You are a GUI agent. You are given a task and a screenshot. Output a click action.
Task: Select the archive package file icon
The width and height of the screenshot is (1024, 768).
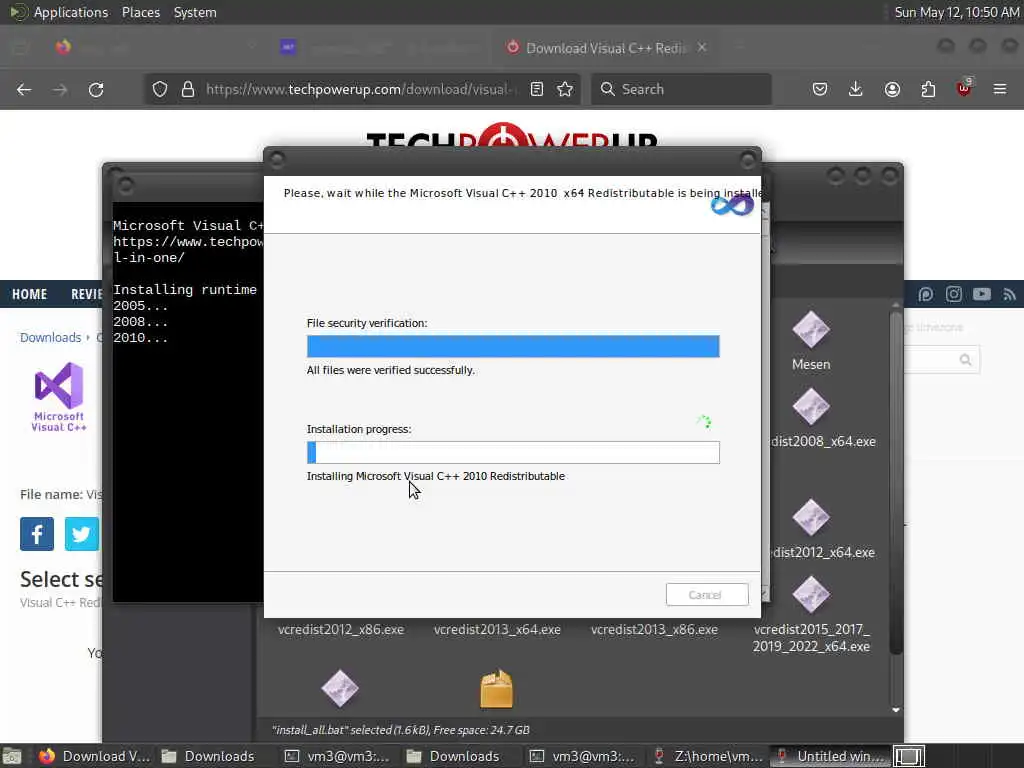(496, 689)
